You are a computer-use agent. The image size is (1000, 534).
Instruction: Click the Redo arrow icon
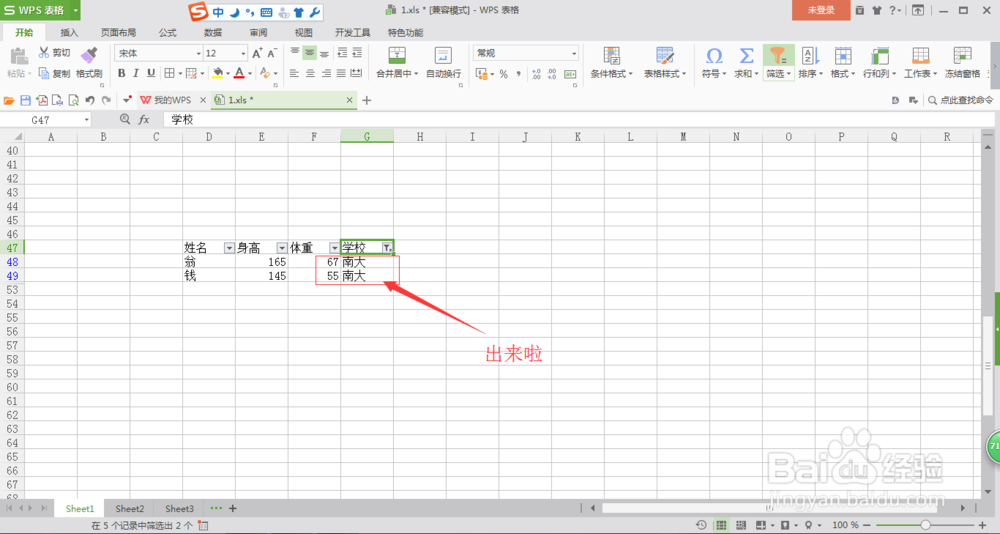pyautogui.click(x=106, y=100)
